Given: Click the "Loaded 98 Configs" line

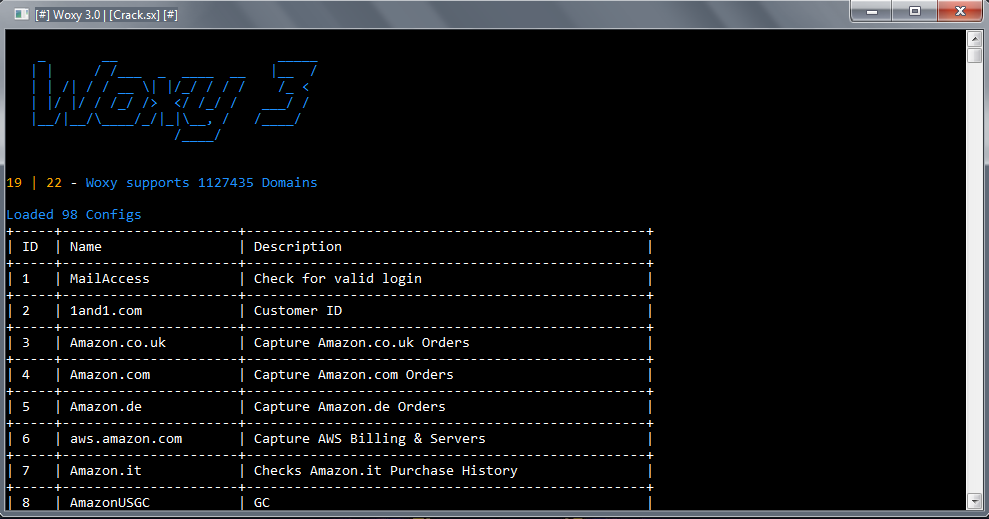Looking at the screenshot, I should click(74, 214).
